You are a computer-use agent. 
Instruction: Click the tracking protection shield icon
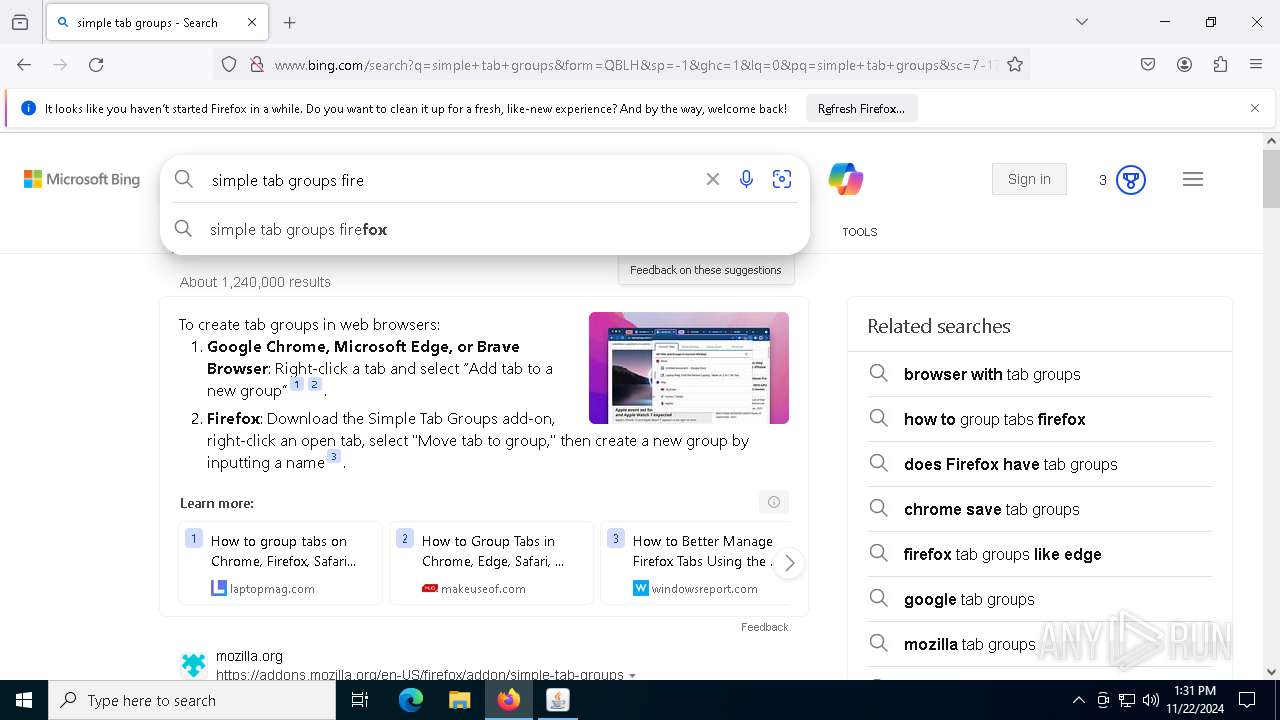(229, 64)
